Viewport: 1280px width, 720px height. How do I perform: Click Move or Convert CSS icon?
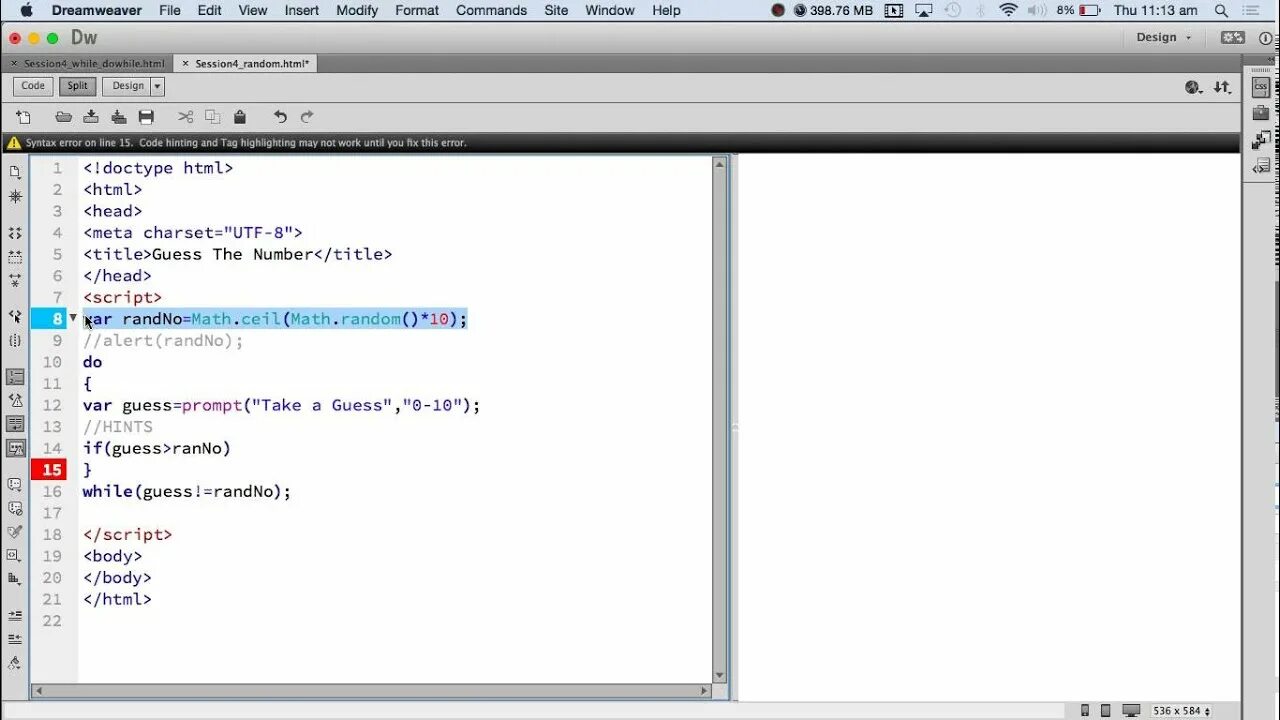15,580
